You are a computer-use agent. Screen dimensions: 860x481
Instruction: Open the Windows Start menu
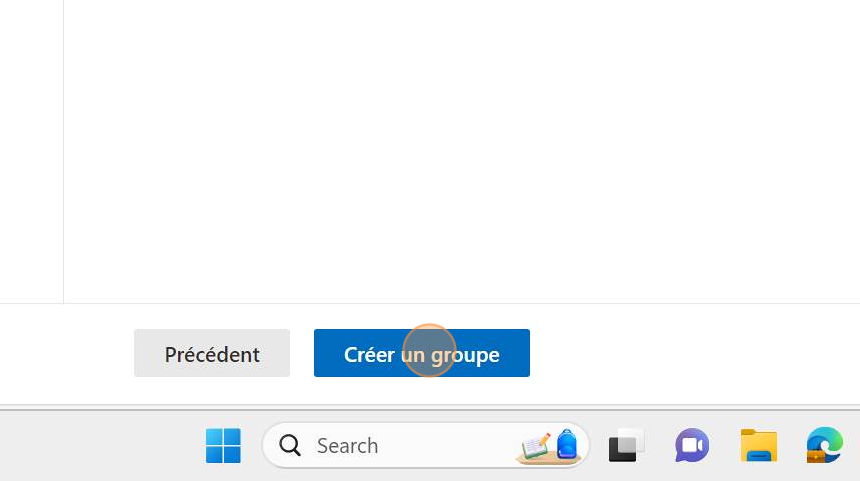tap(223, 445)
